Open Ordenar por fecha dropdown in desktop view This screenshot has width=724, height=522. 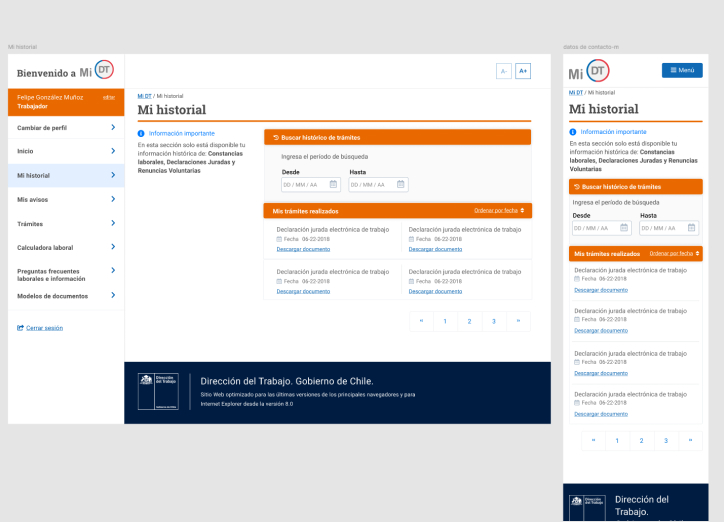coord(498,211)
